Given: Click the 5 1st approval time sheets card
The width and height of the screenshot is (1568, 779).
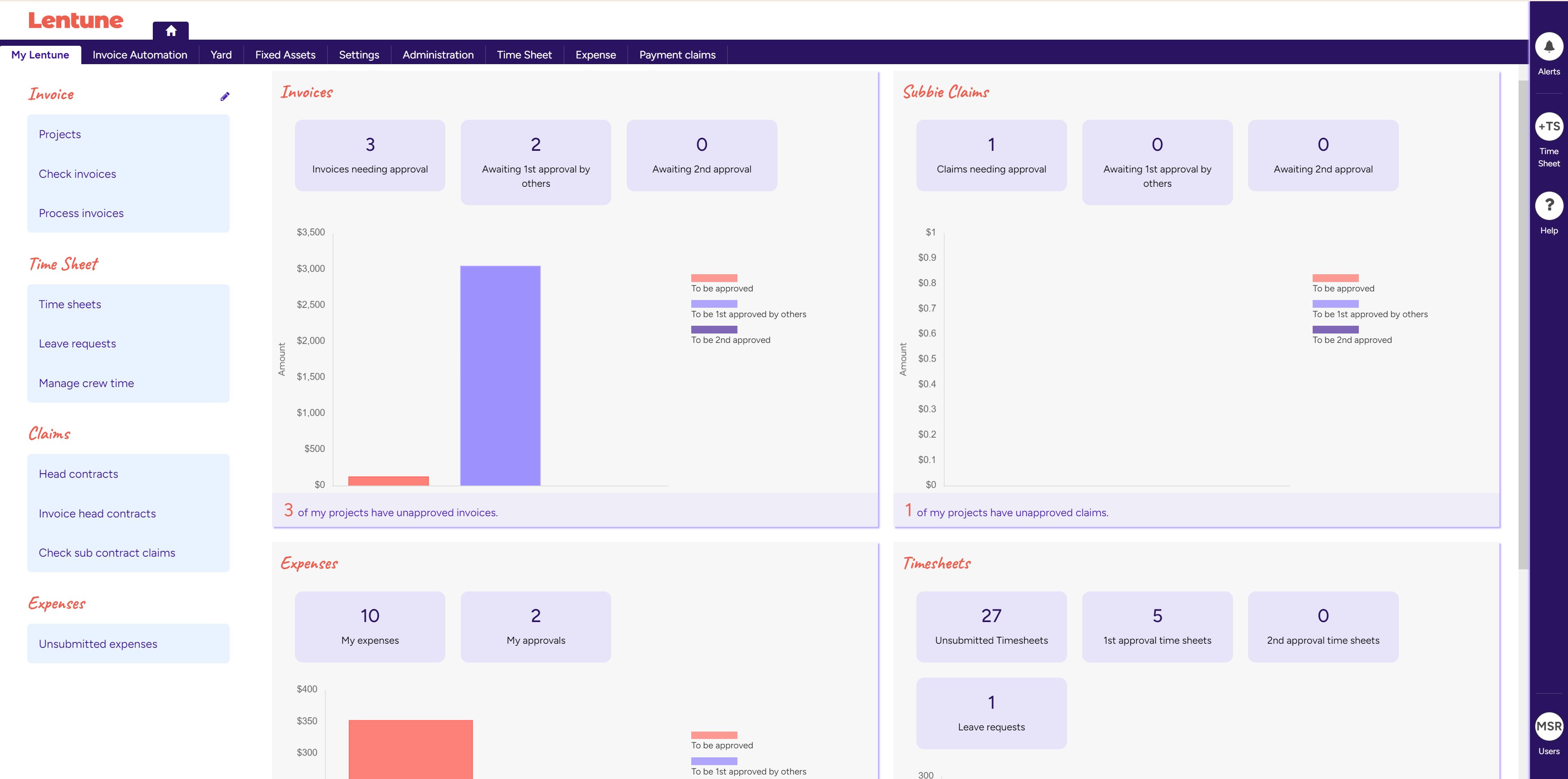Looking at the screenshot, I should (1157, 627).
